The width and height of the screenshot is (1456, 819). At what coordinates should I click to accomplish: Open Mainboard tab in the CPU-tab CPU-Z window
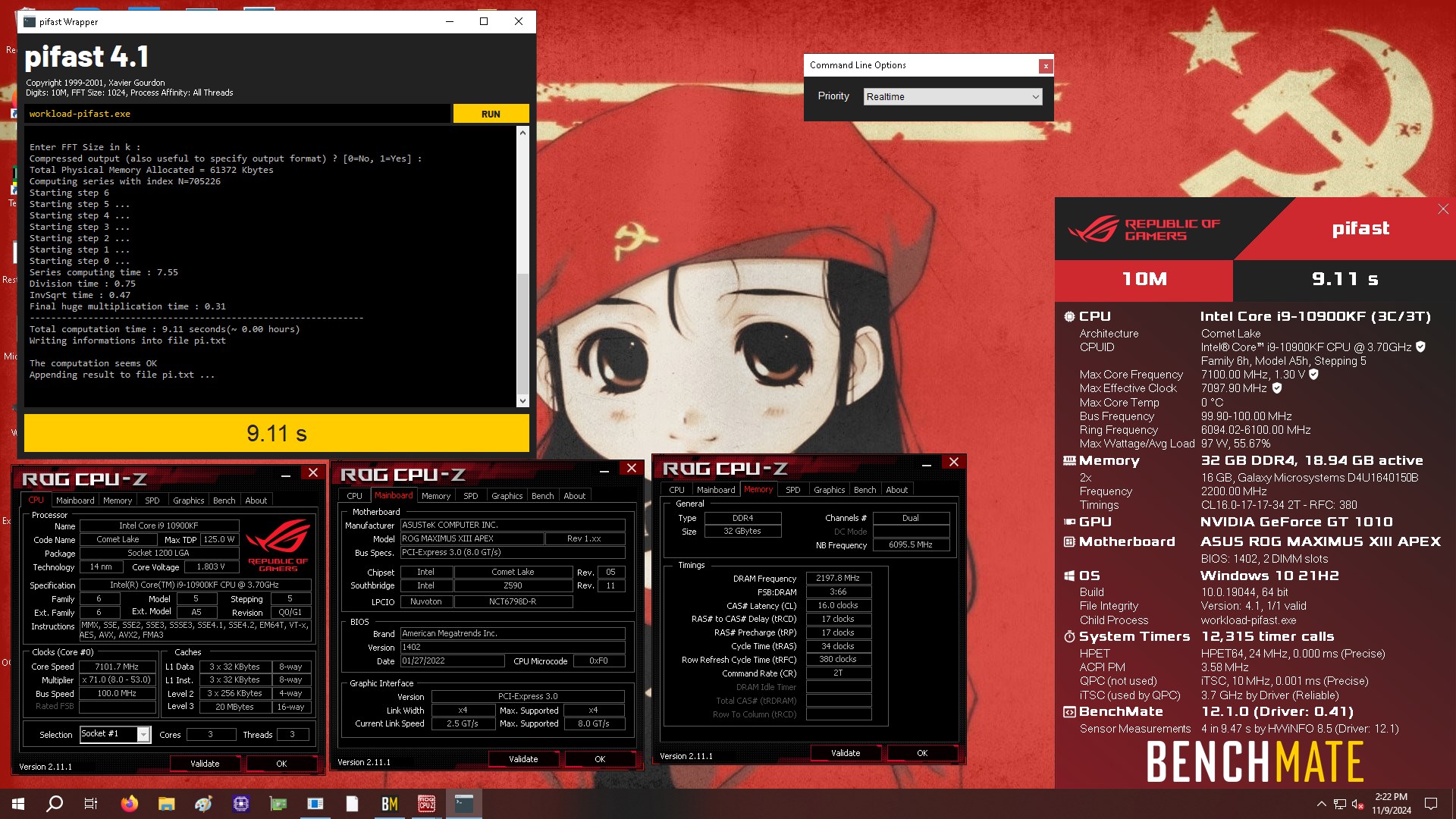tap(75, 500)
